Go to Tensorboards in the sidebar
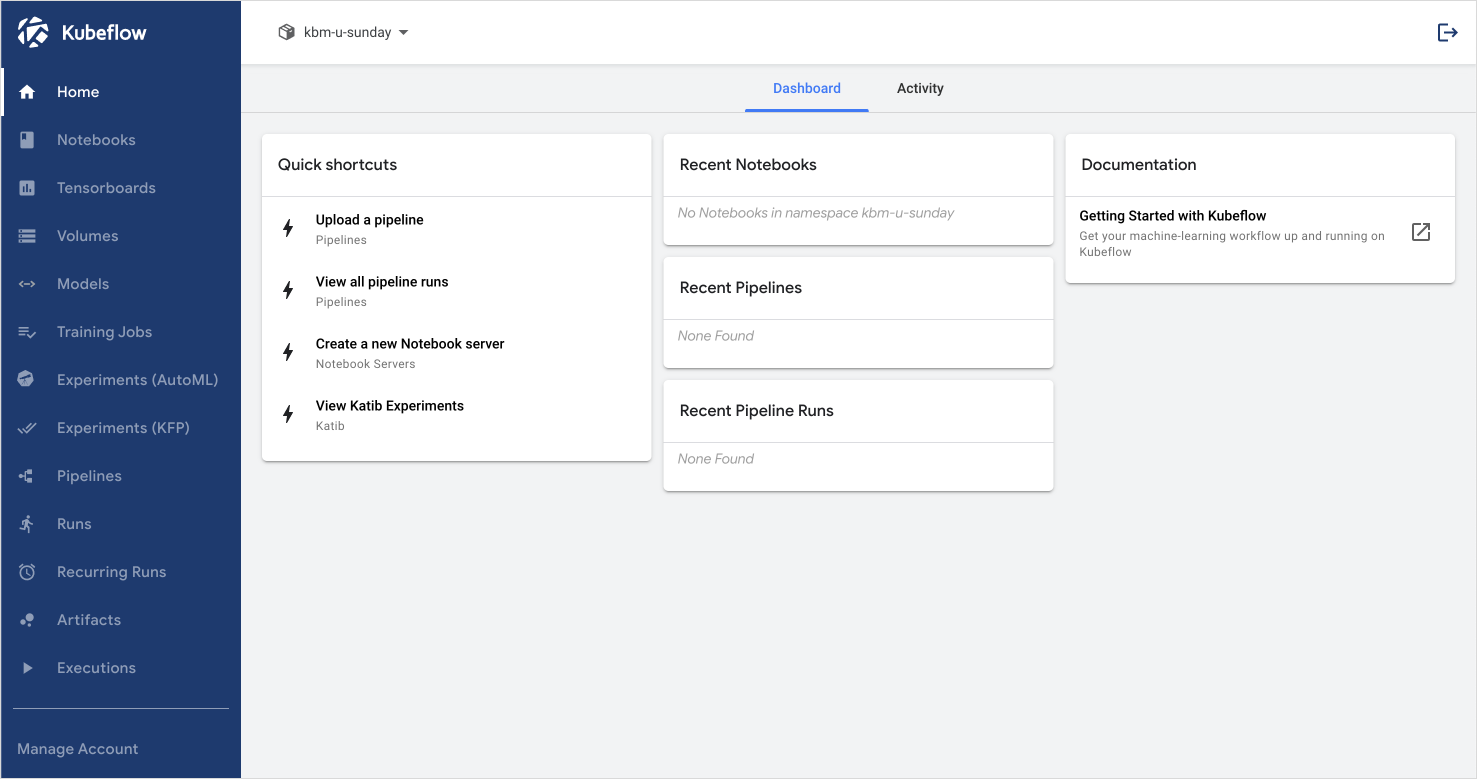Image resolution: width=1477 pixels, height=779 pixels. click(x=121, y=188)
